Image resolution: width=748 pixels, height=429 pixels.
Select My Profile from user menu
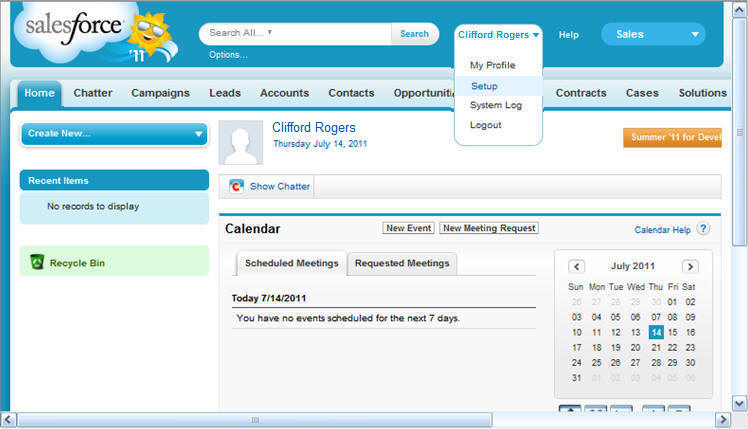tap(492, 65)
